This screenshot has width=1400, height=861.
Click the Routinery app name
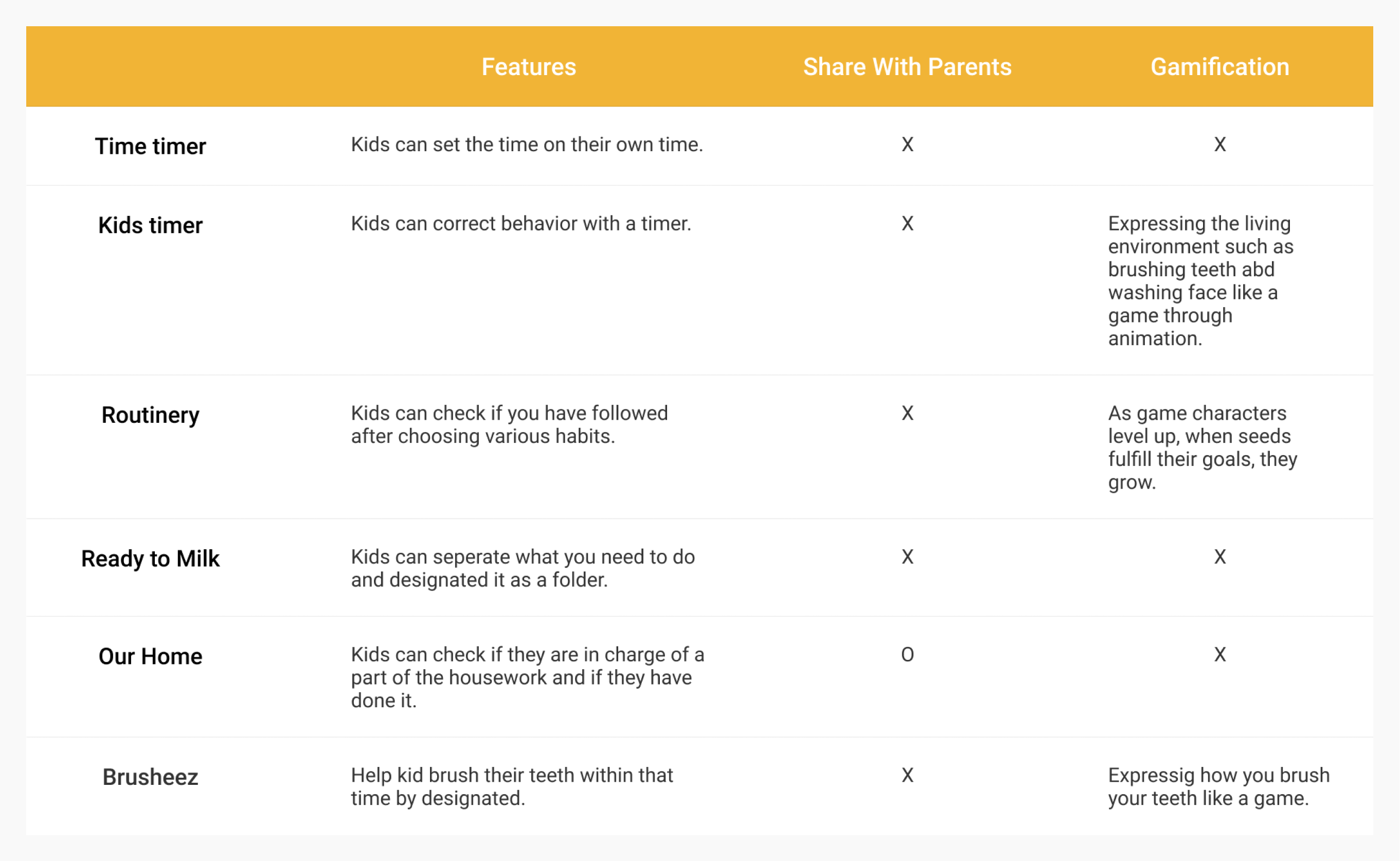(x=150, y=415)
